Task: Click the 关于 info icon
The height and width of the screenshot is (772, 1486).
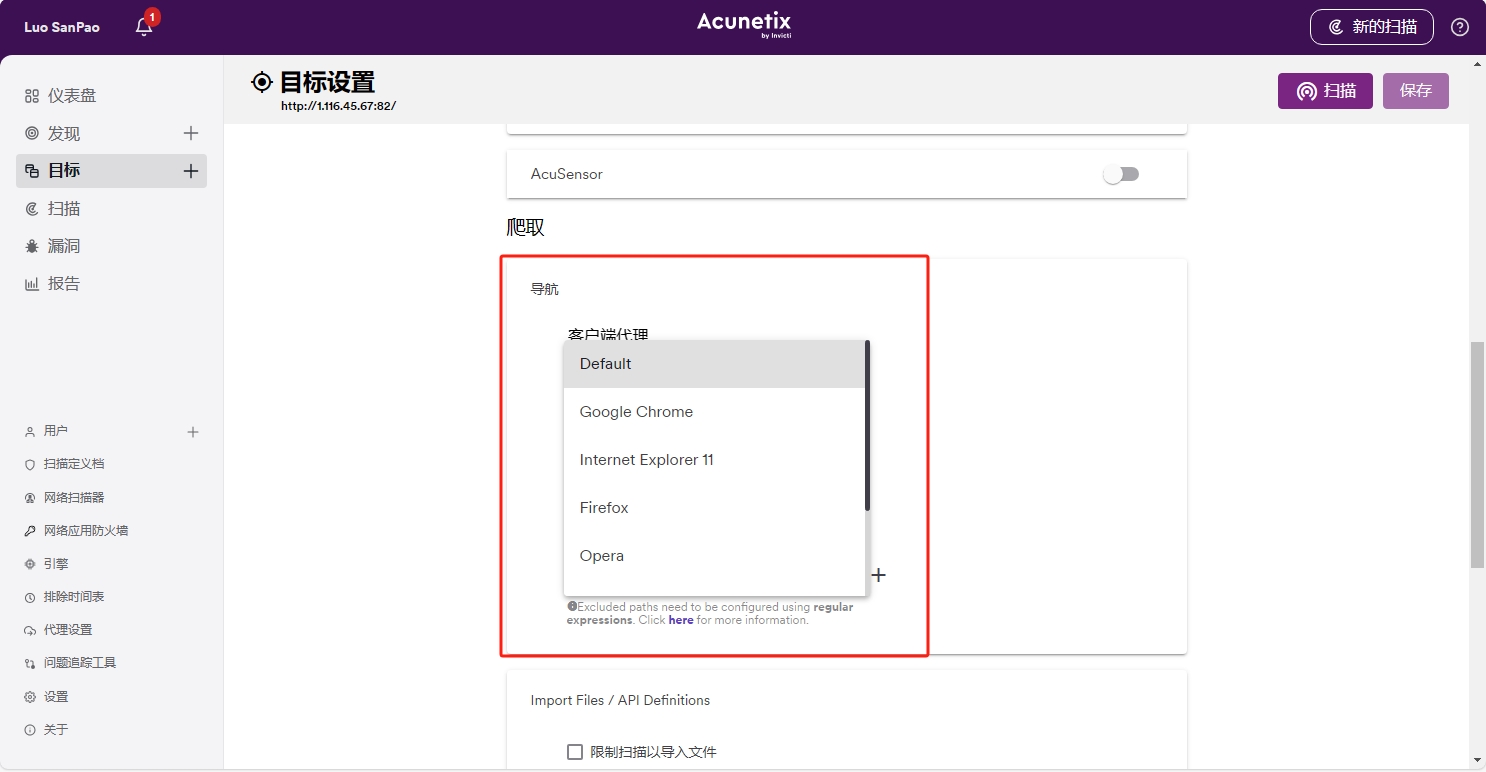Action: [30, 730]
